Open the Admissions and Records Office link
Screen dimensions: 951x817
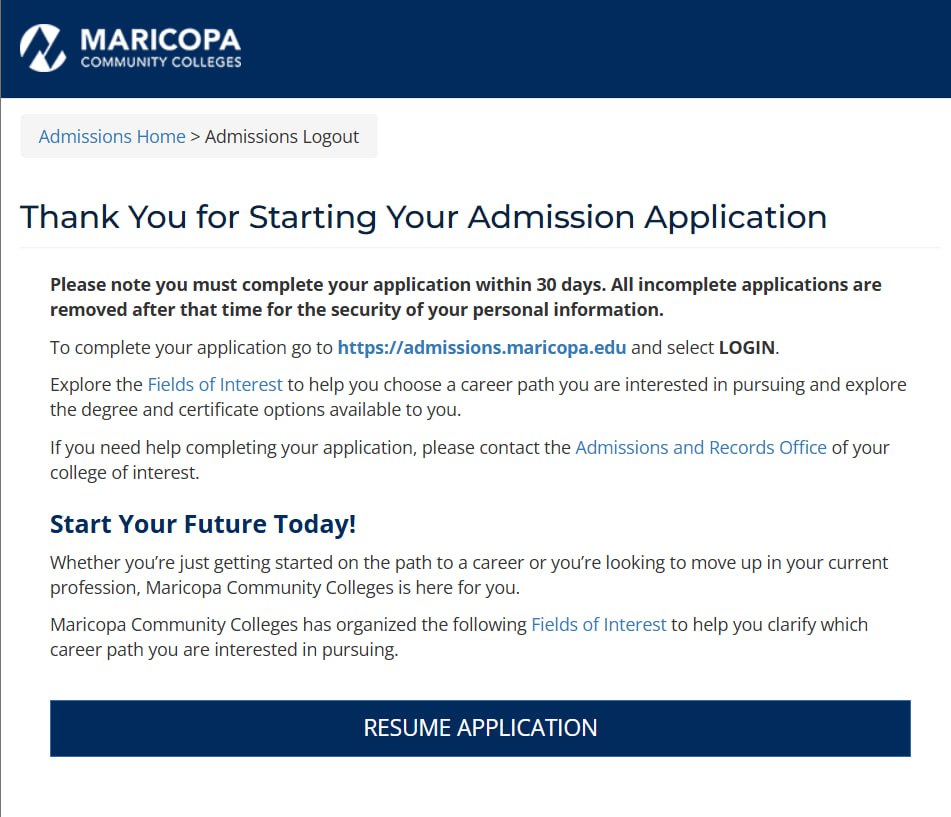pyautogui.click(x=700, y=447)
